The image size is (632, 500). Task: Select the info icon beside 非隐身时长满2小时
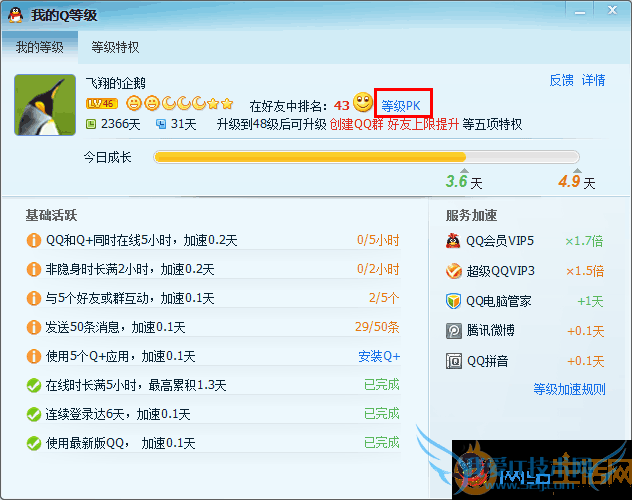tap(34, 269)
